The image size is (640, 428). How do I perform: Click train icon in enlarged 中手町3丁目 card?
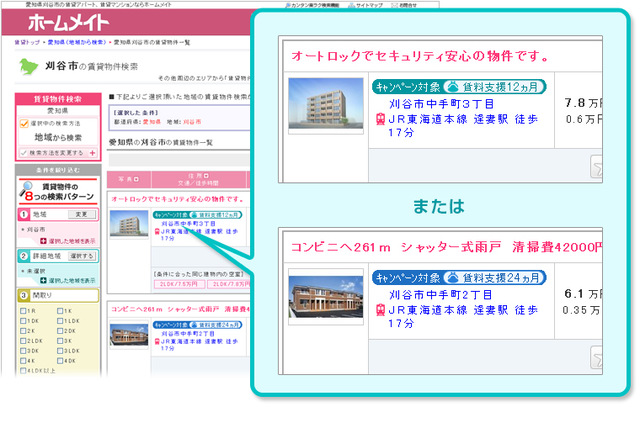pyautogui.click(x=380, y=119)
